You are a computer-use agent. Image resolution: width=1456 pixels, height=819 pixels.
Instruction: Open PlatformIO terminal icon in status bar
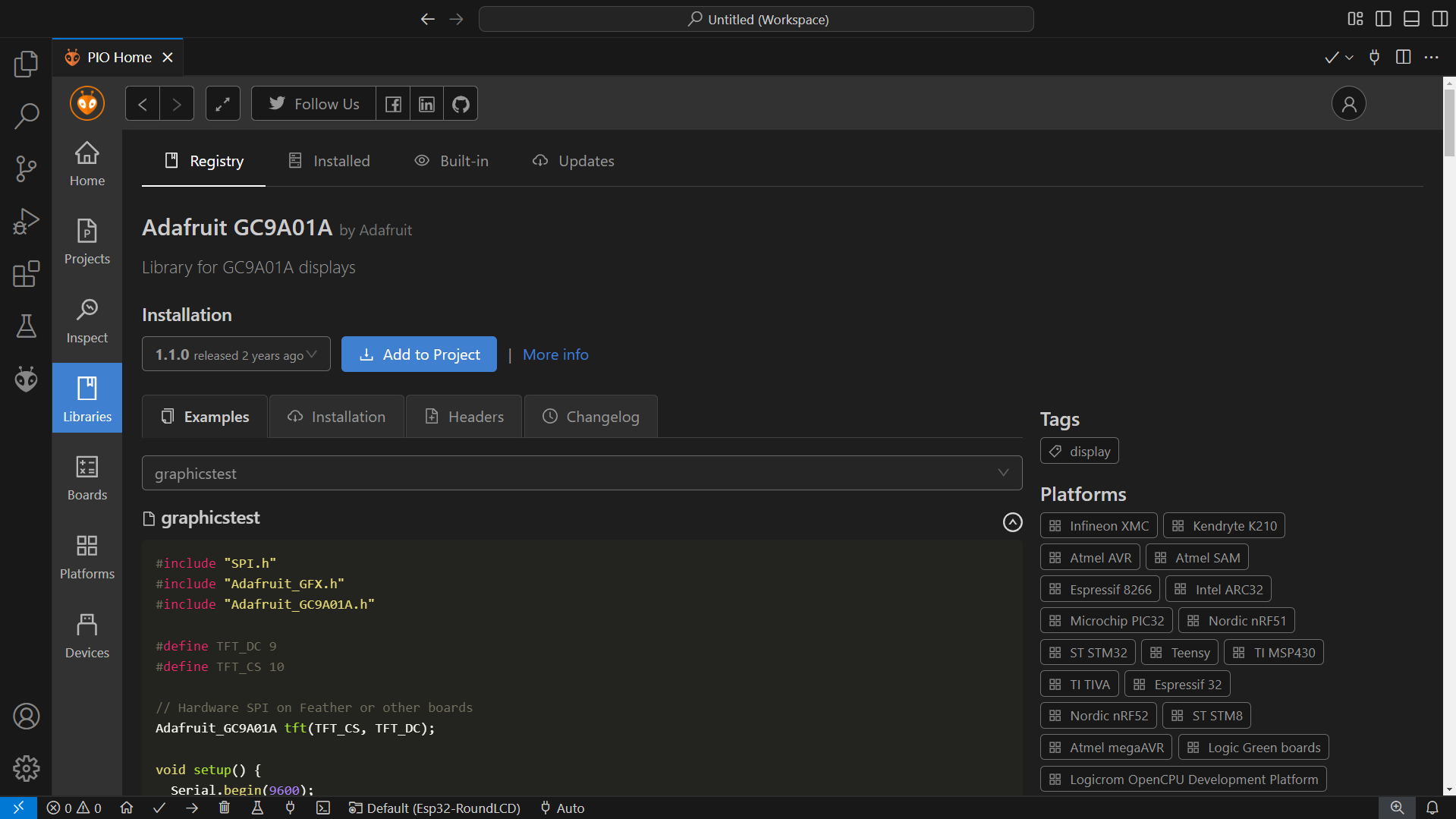point(323,808)
